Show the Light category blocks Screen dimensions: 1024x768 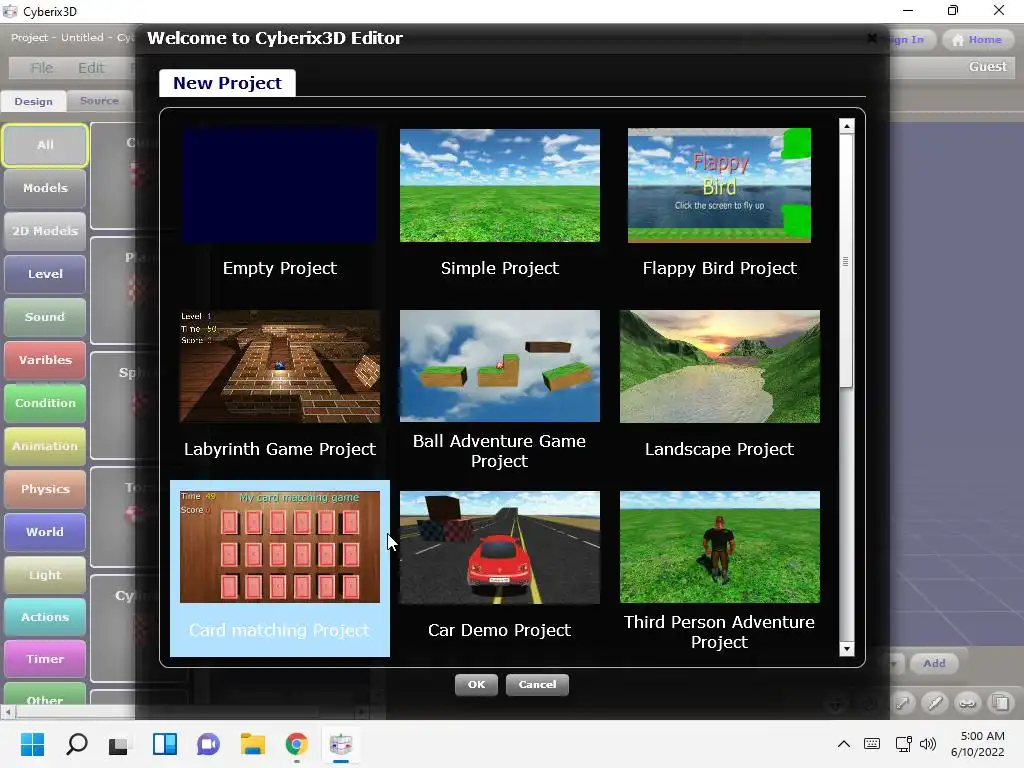tap(45, 575)
